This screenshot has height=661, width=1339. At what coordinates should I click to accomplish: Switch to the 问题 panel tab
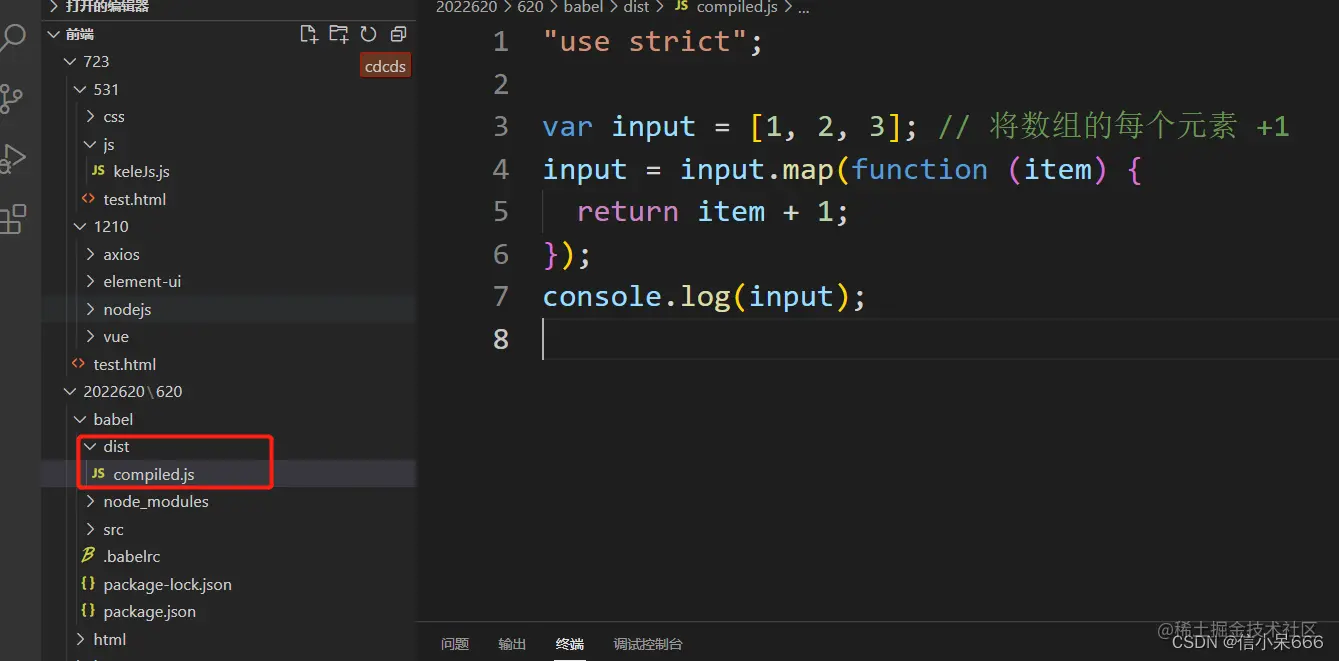point(455,644)
